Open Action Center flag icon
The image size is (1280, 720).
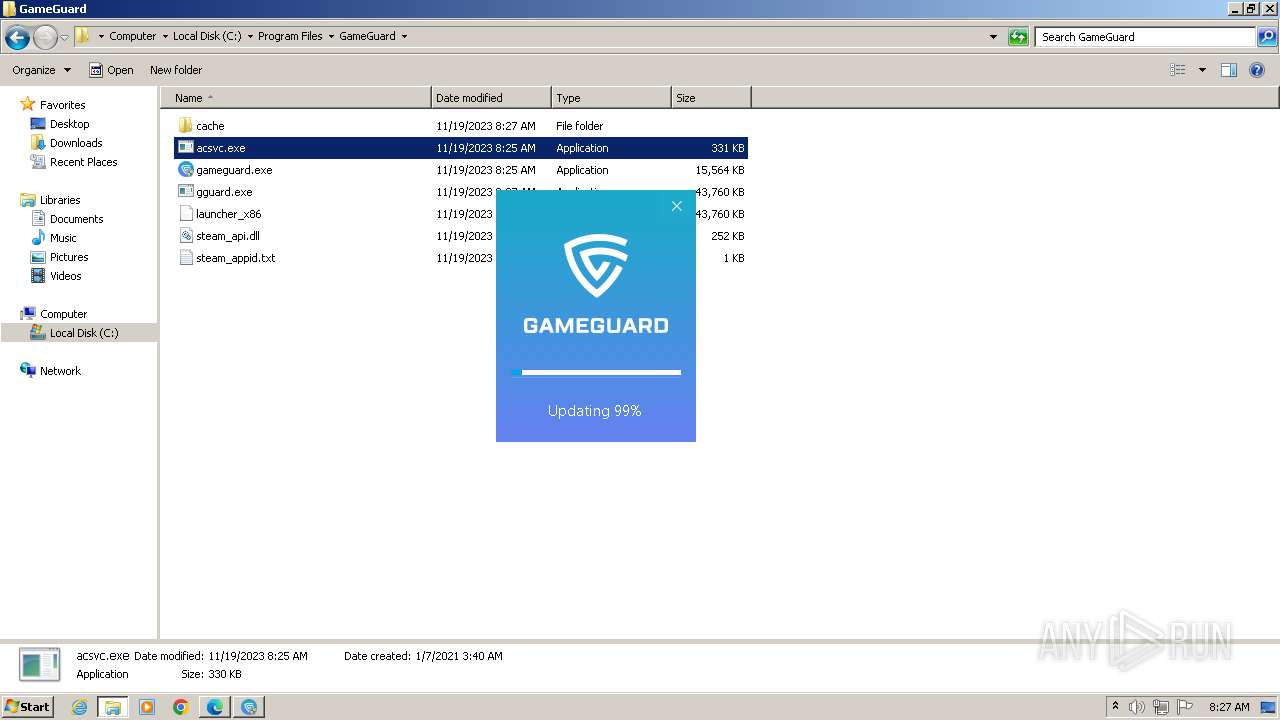point(1185,707)
